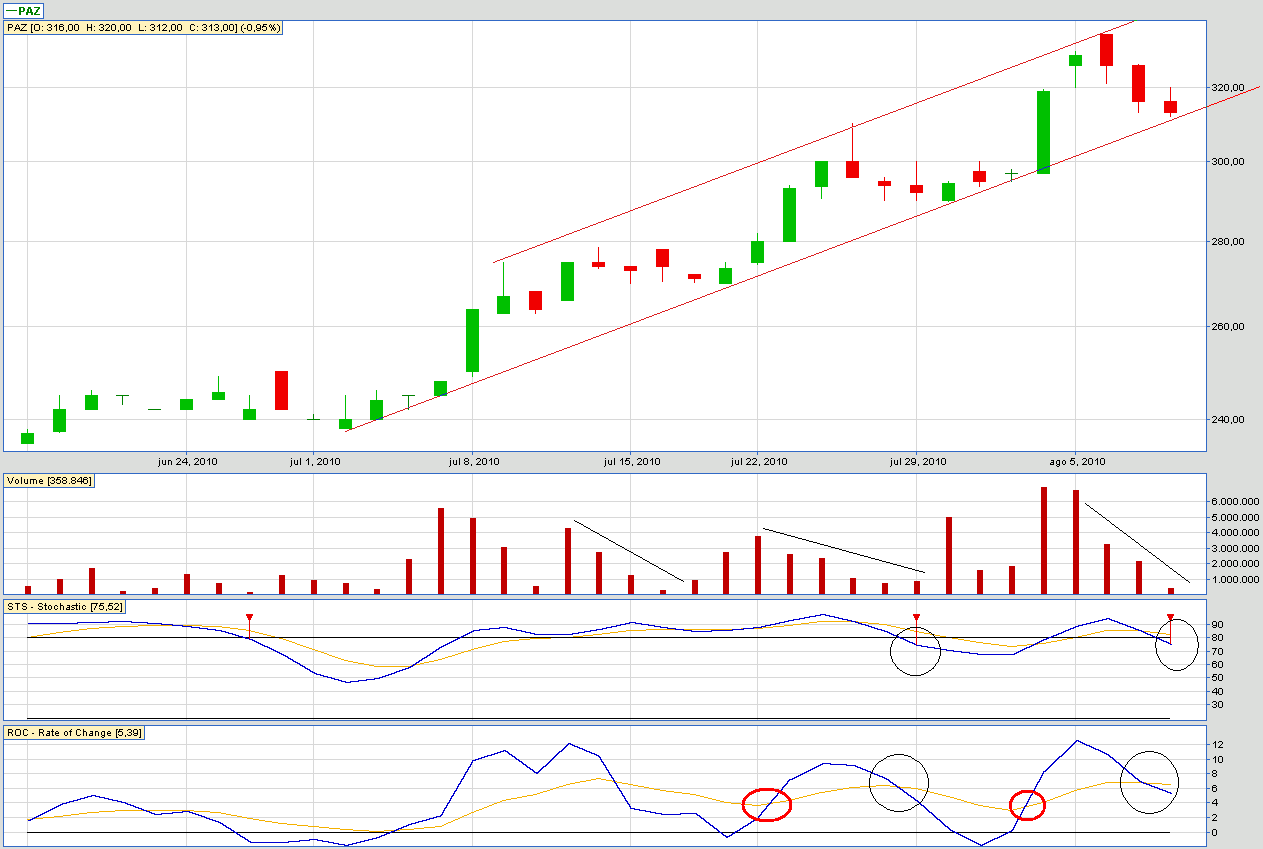Image resolution: width=1263 pixels, height=849 pixels.
Task: Select the tall red candle before jul 1
Action: click(x=282, y=390)
